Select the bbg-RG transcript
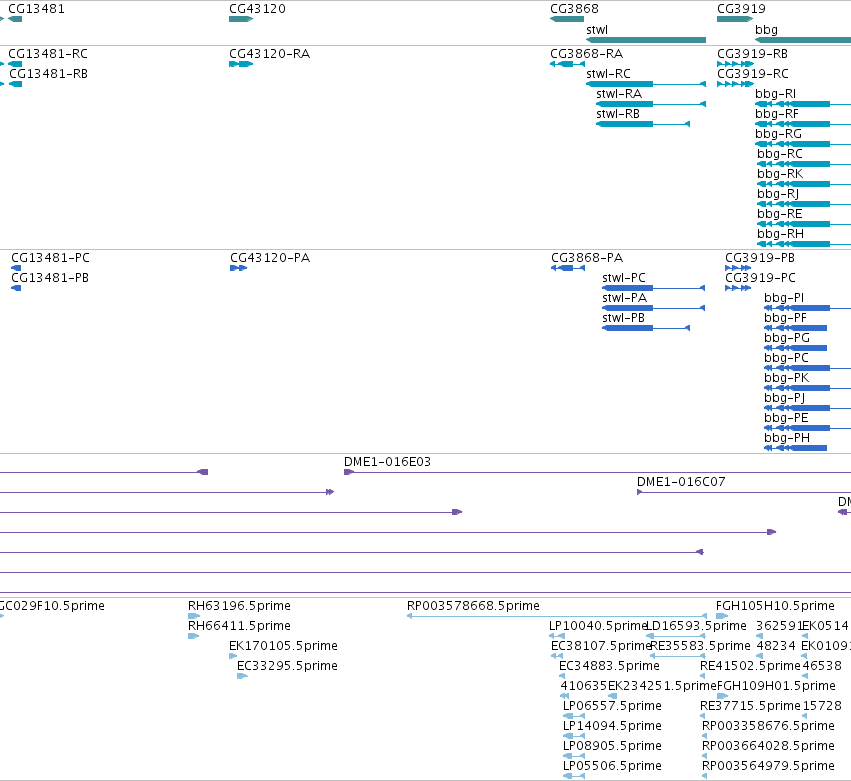 point(803,144)
